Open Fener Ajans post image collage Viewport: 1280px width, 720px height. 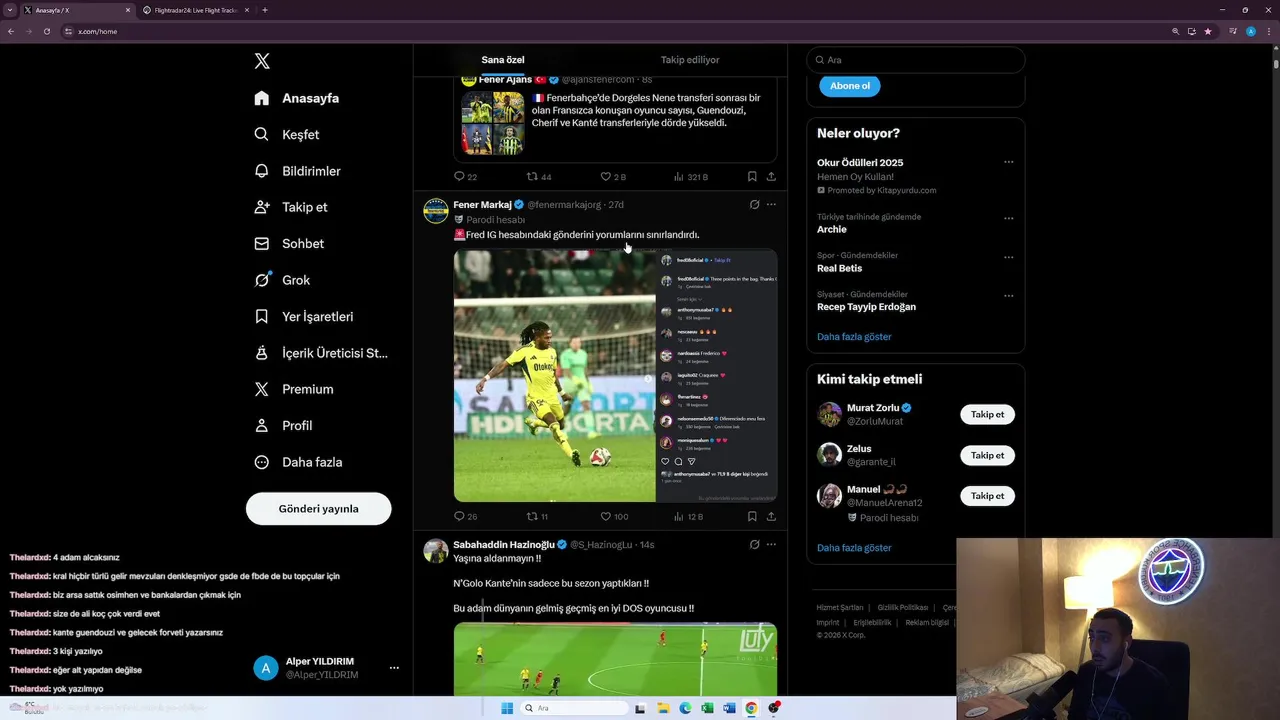[x=493, y=123]
